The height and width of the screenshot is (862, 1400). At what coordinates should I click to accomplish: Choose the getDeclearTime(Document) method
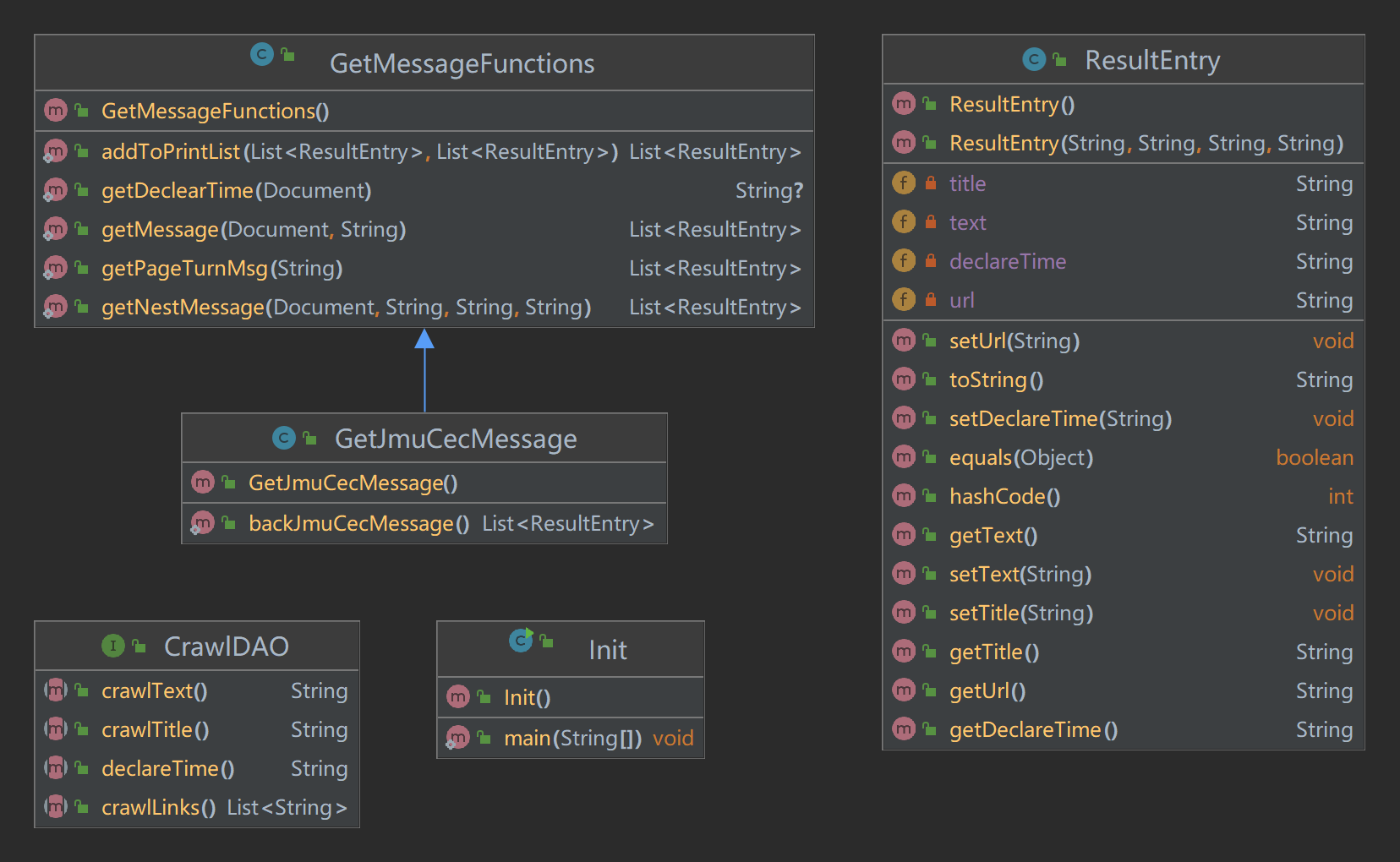click(x=236, y=191)
